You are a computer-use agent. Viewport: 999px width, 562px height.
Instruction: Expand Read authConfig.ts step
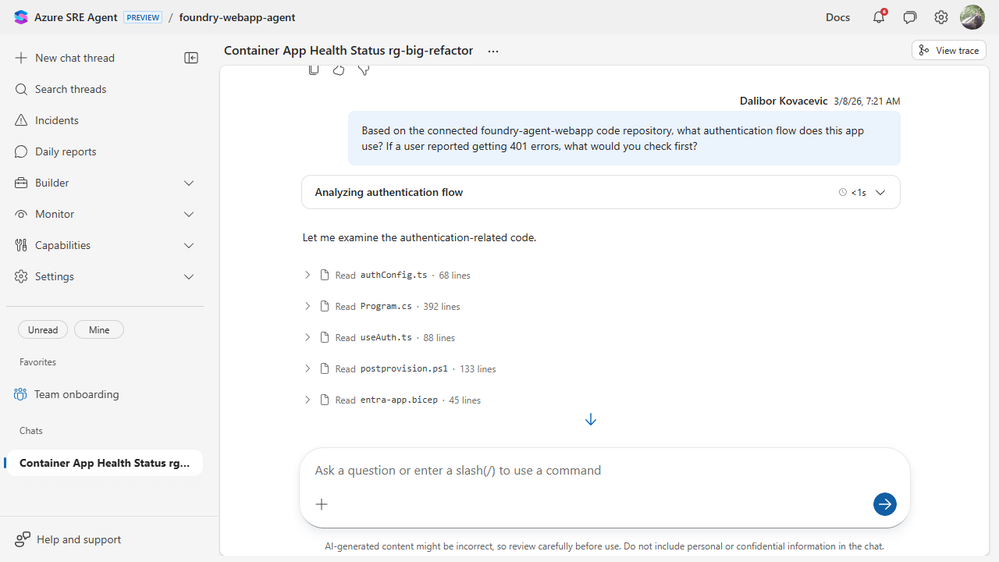point(307,275)
